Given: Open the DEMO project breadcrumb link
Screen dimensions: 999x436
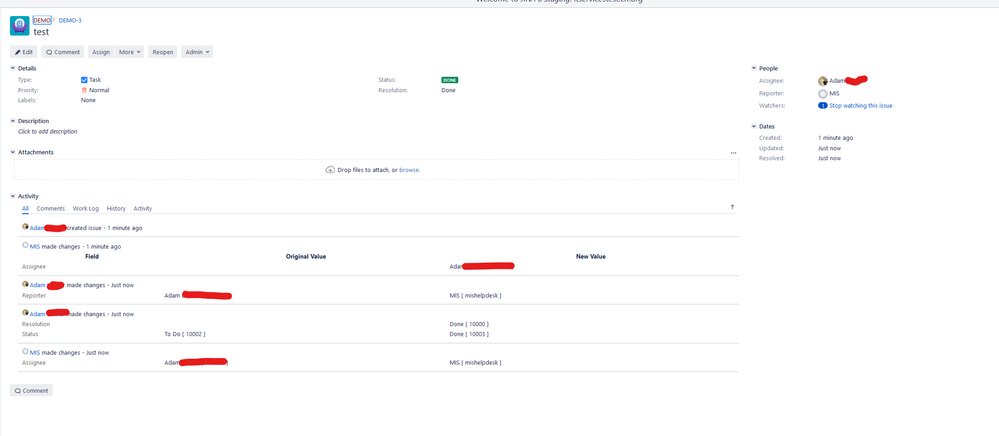Looking at the screenshot, I should [42, 20].
